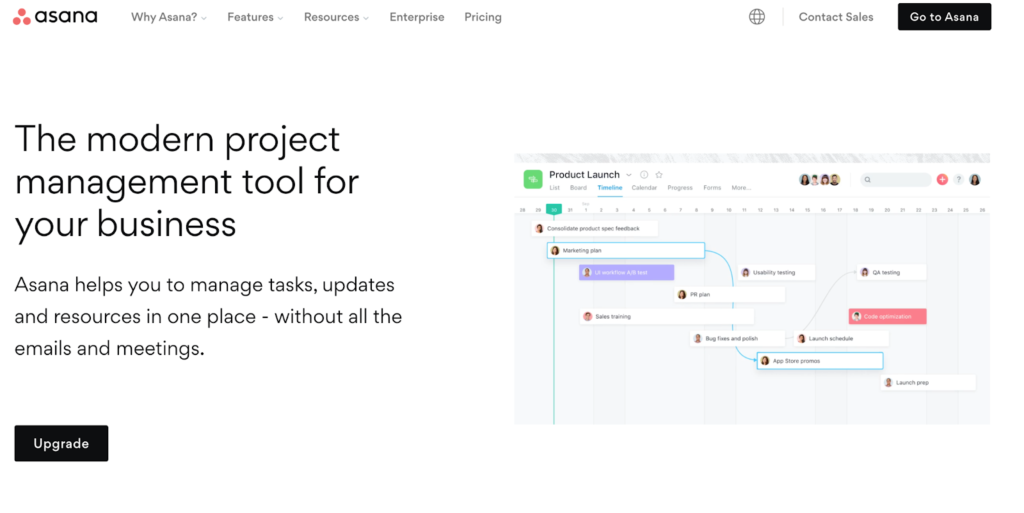Image resolution: width=1024 pixels, height=513 pixels.
Task: Open the Product Launch title chevron
Action: tap(629, 175)
